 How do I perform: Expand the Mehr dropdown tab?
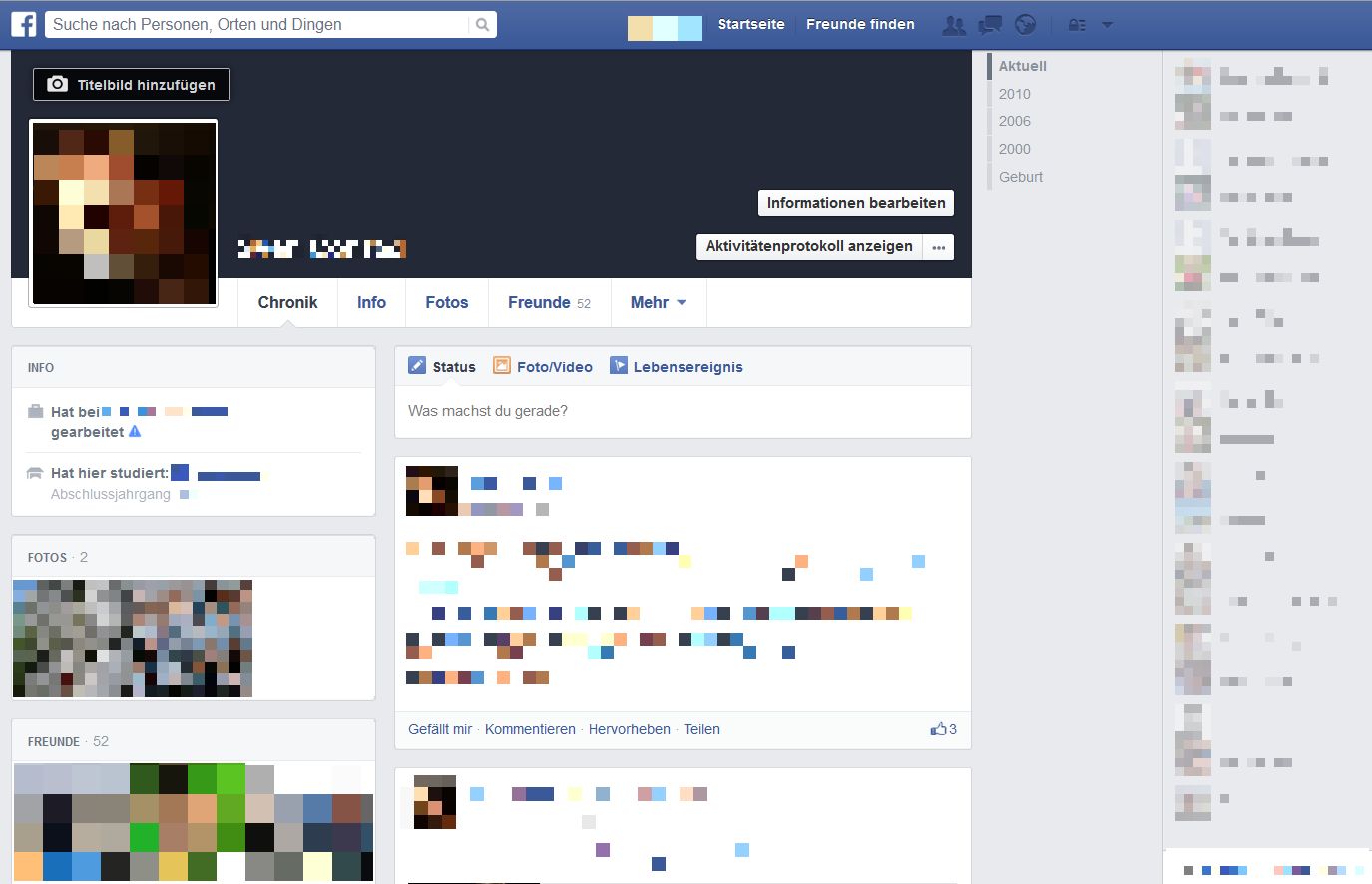click(658, 302)
